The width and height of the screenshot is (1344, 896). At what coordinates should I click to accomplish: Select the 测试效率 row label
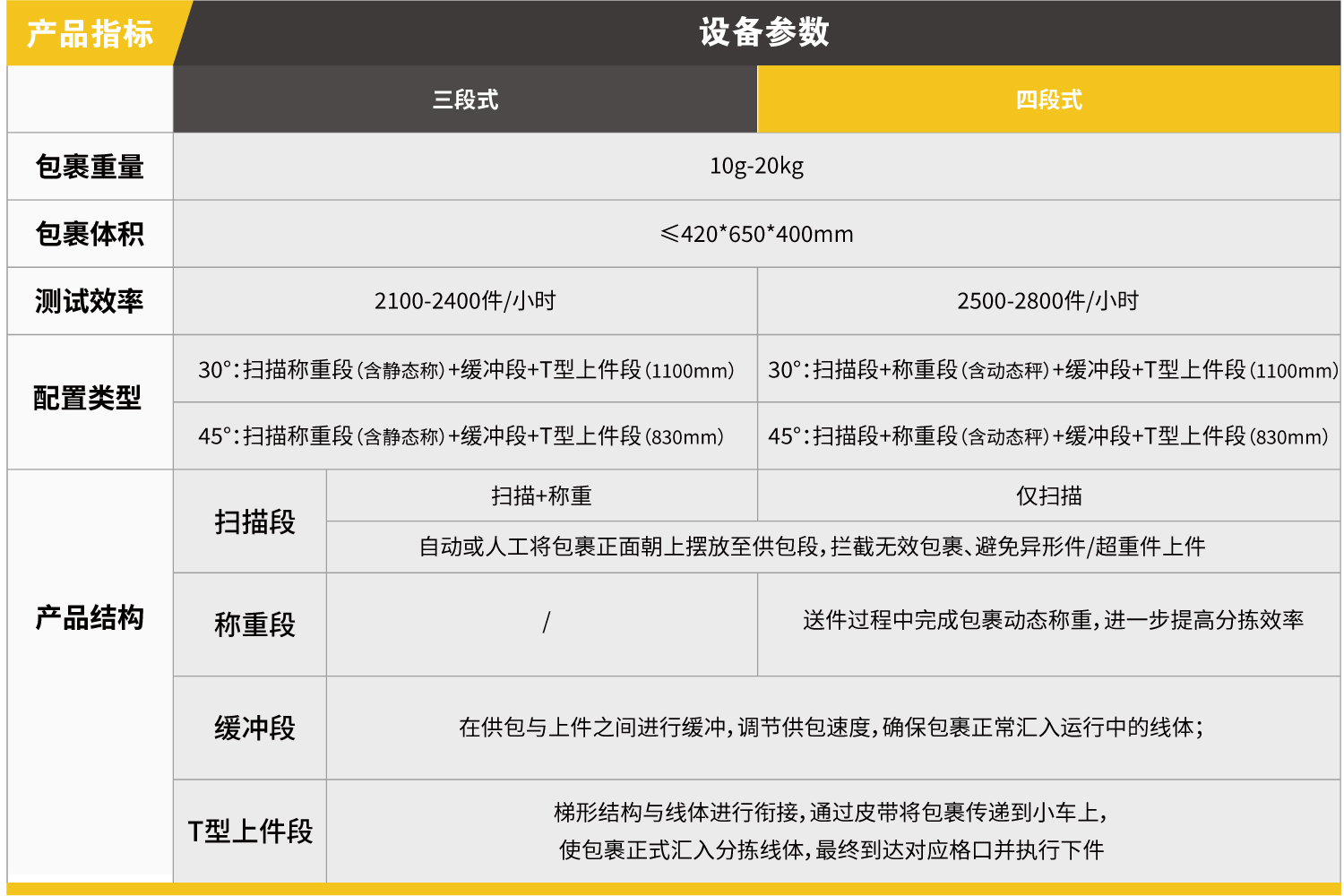click(90, 301)
